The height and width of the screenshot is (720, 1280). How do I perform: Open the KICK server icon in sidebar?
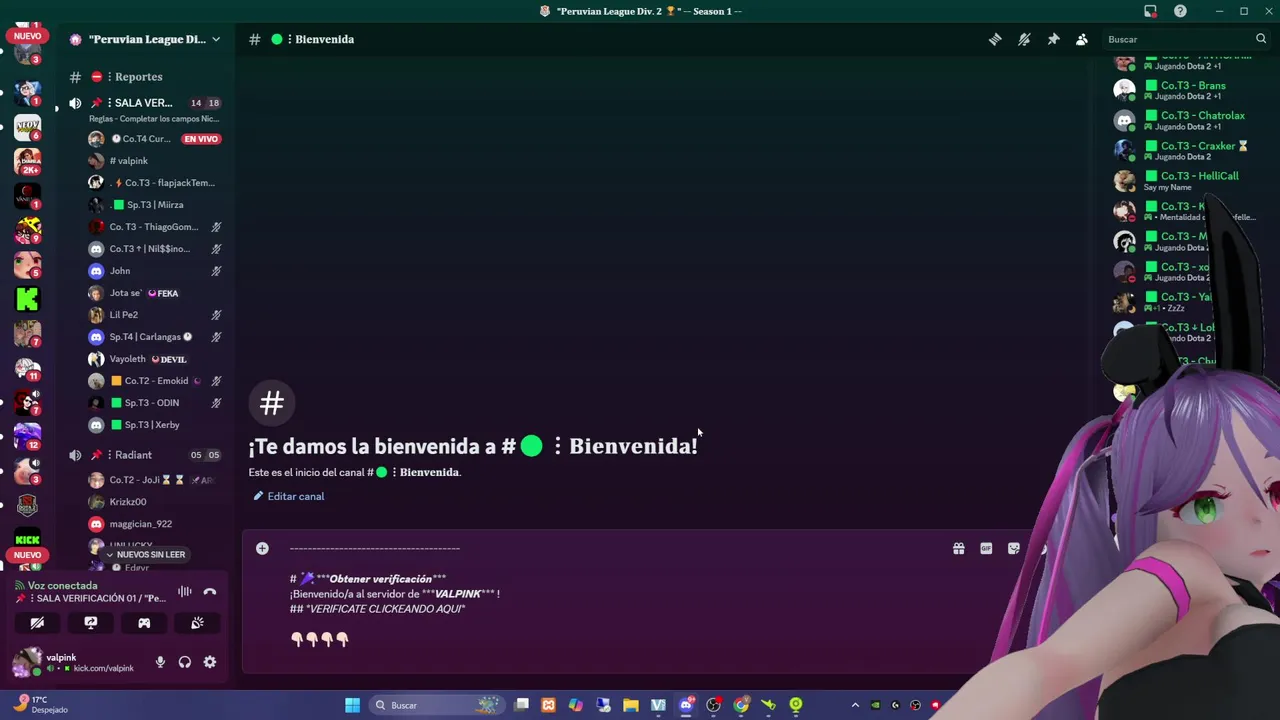[x=27, y=539]
